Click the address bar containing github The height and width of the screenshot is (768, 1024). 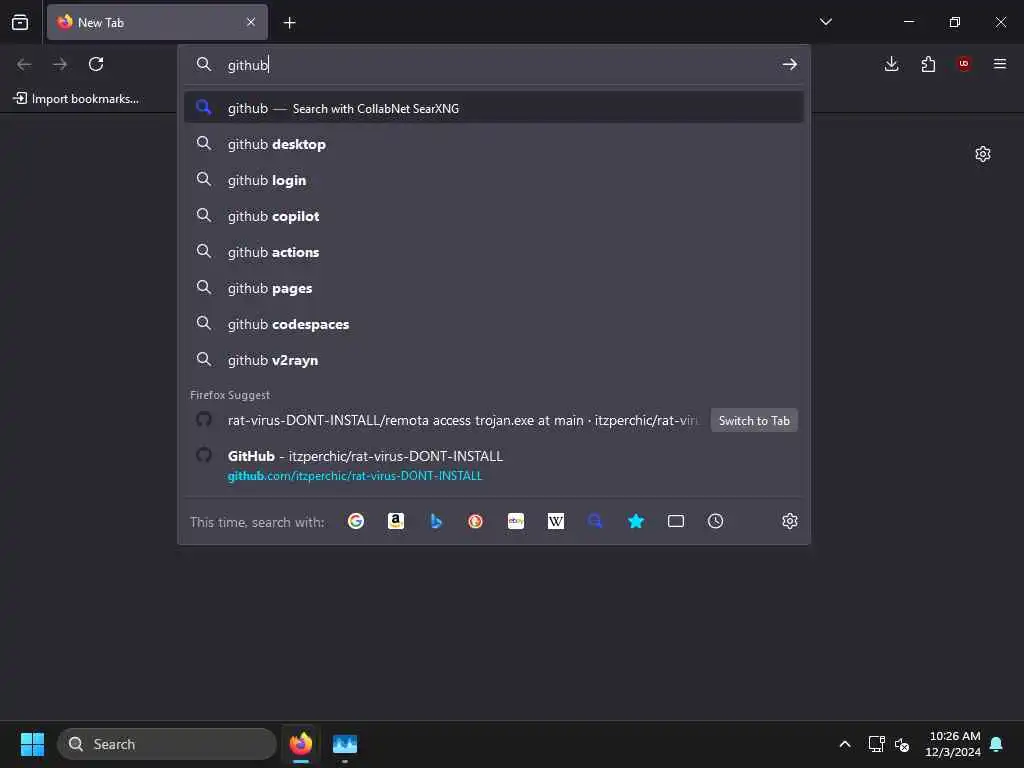[496, 65]
